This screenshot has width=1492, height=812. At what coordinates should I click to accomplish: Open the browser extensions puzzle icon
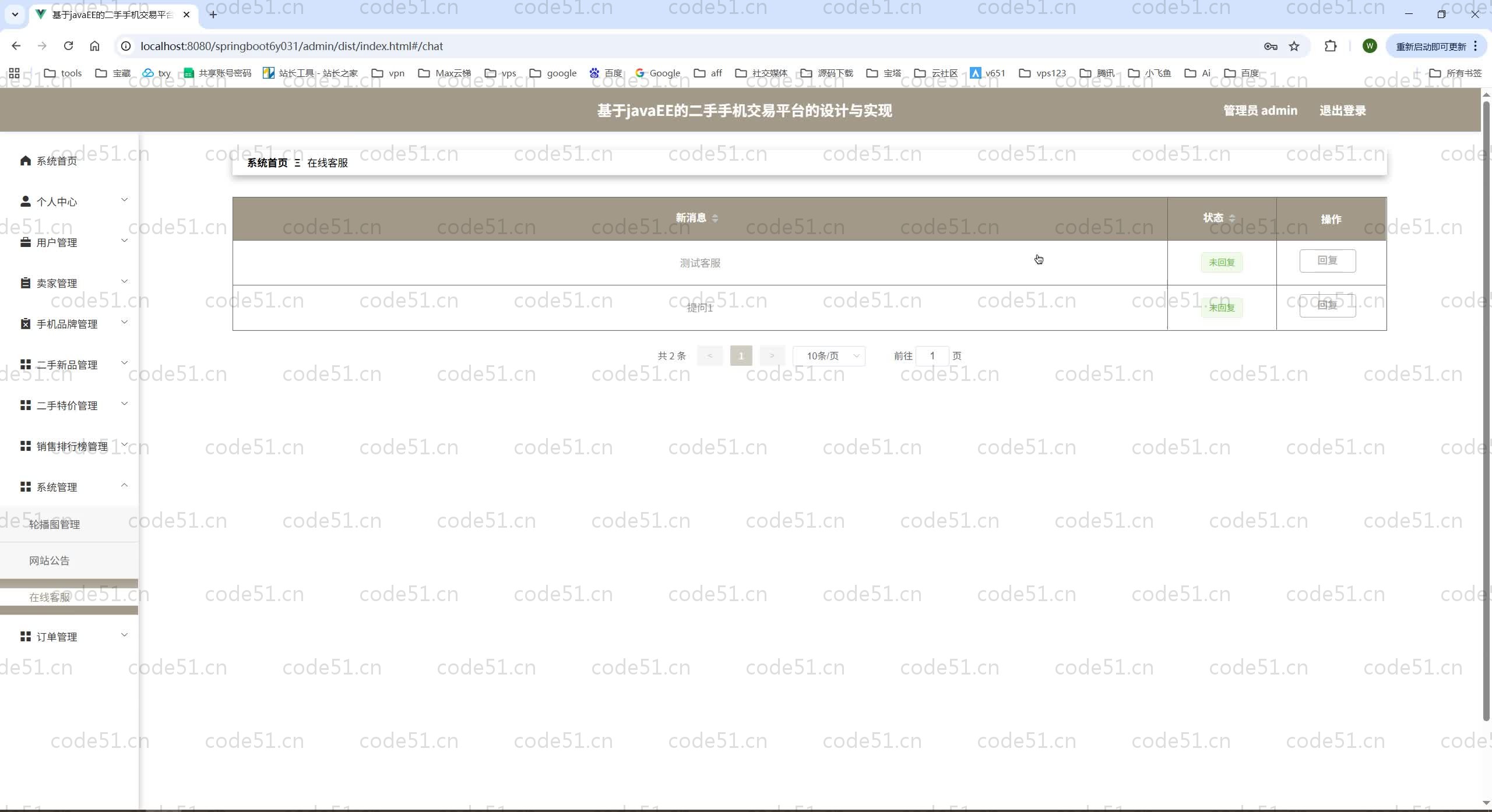click(1331, 46)
